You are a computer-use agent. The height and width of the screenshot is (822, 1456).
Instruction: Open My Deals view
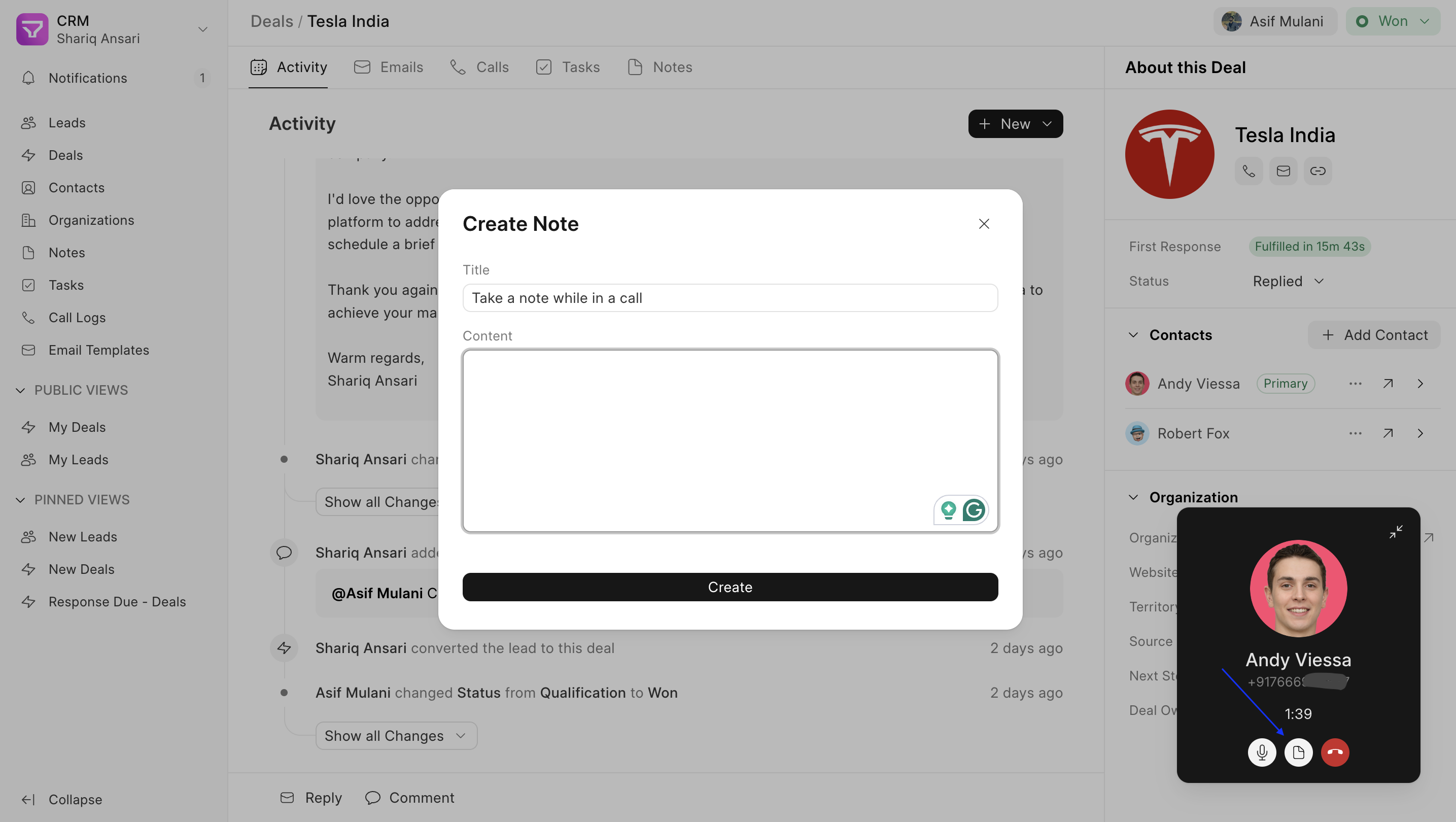(x=114, y=427)
